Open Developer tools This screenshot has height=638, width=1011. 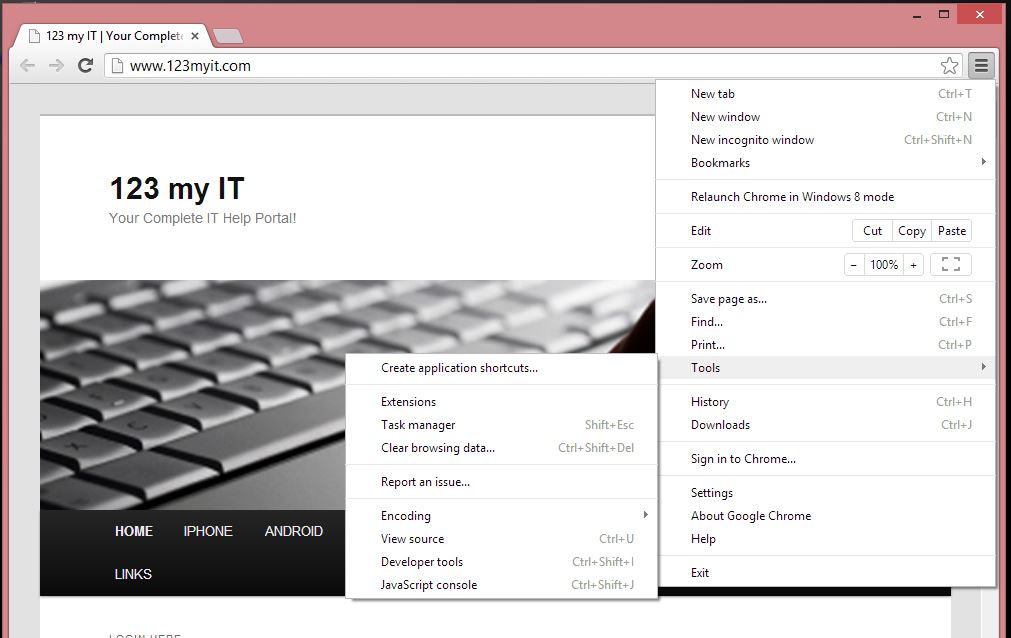(502, 562)
